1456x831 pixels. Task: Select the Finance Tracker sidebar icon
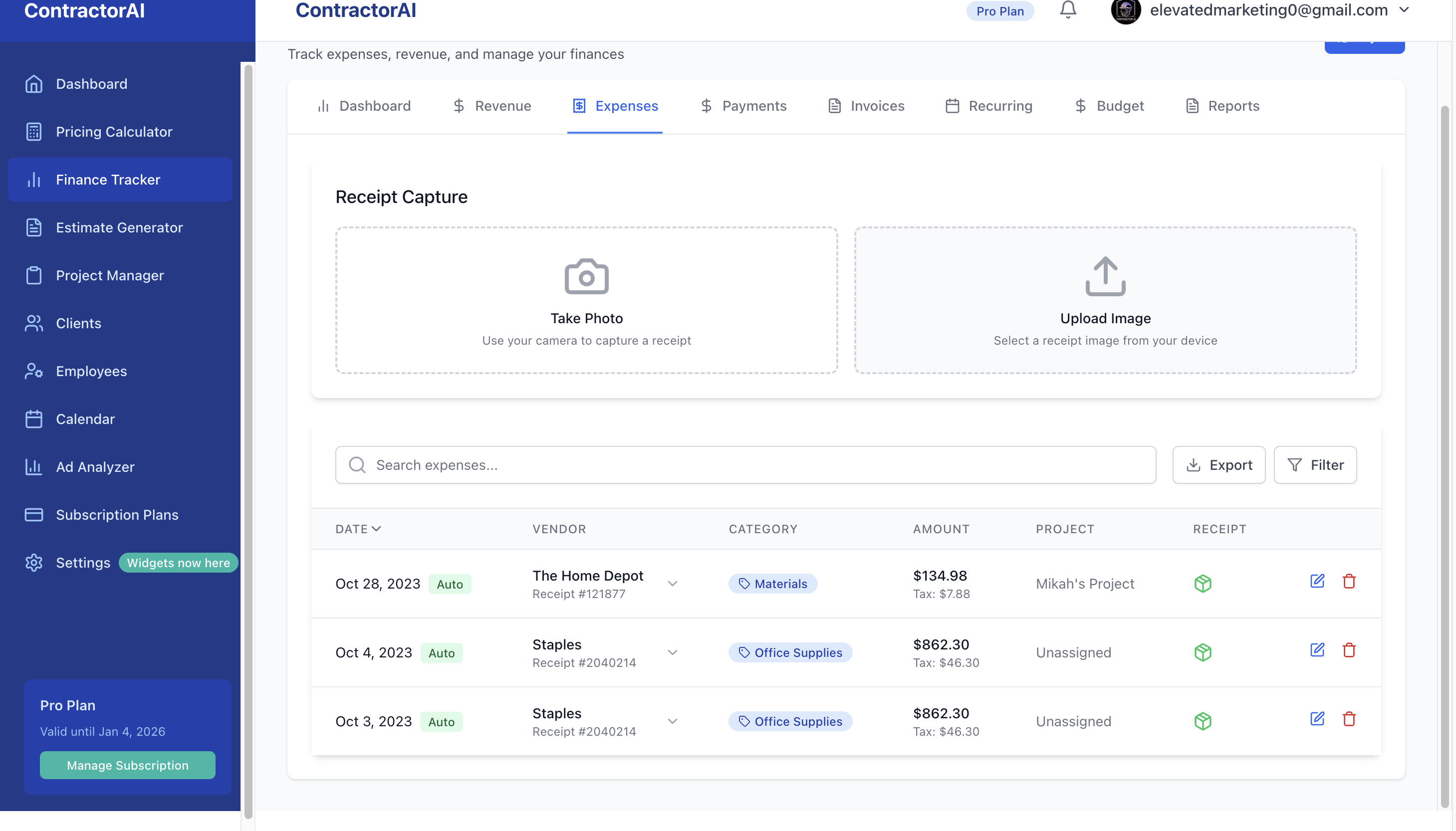[x=33, y=179]
